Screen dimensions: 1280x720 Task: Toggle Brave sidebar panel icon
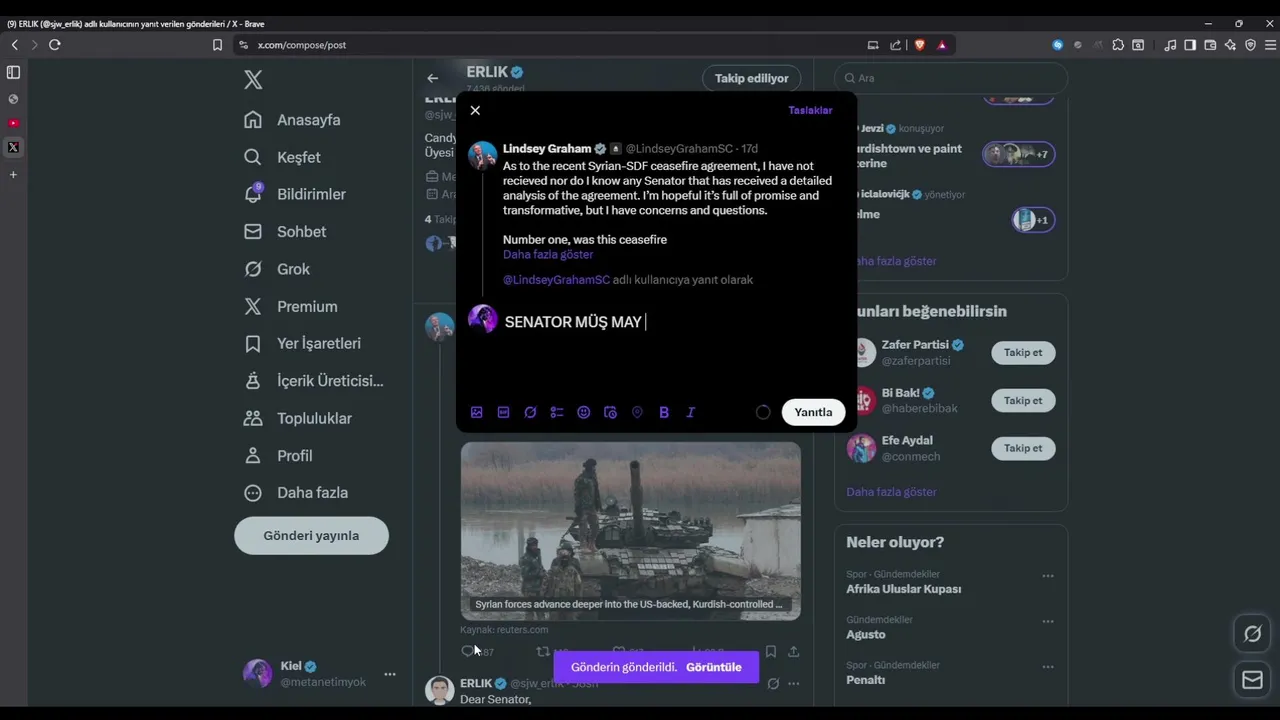1190,45
